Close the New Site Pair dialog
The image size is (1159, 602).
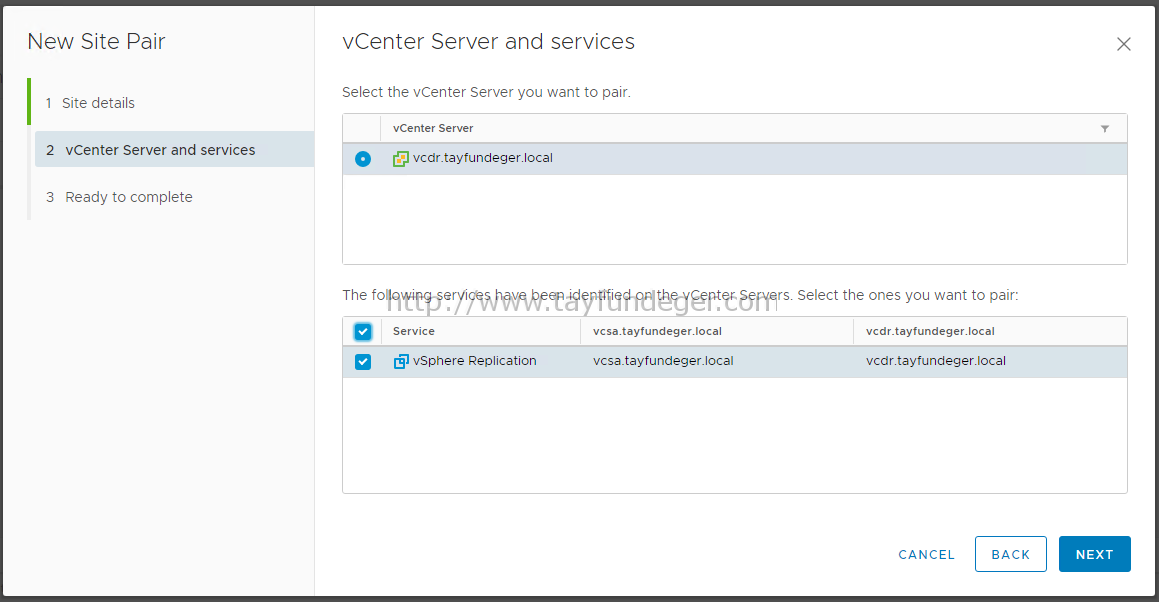click(x=1124, y=44)
